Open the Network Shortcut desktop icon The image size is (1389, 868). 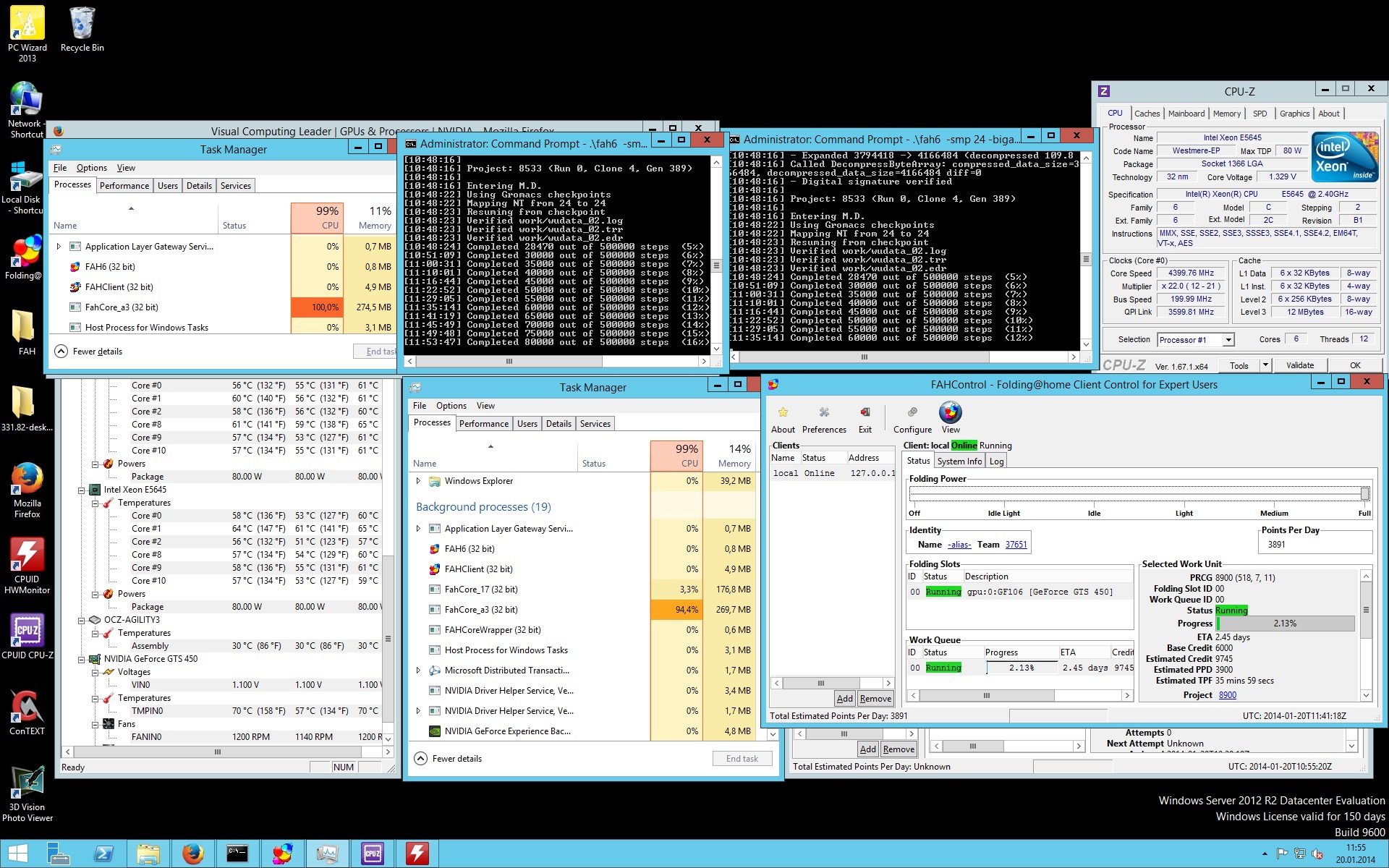pyautogui.click(x=26, y=110)
